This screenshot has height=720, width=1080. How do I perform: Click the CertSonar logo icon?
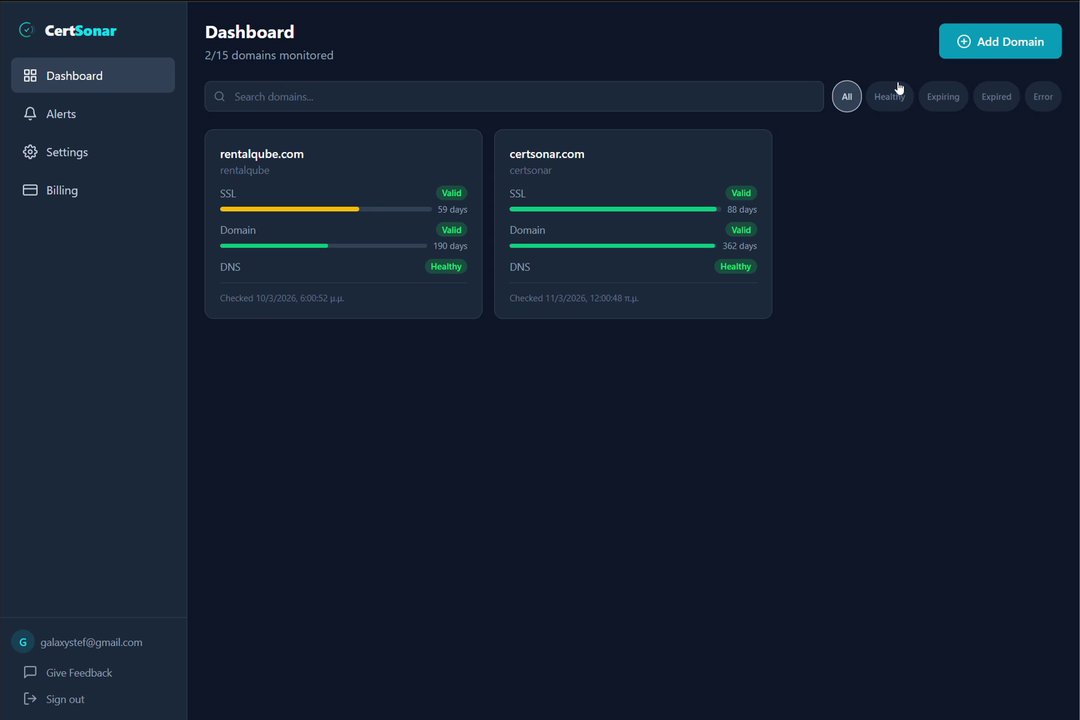click(26, 30)
